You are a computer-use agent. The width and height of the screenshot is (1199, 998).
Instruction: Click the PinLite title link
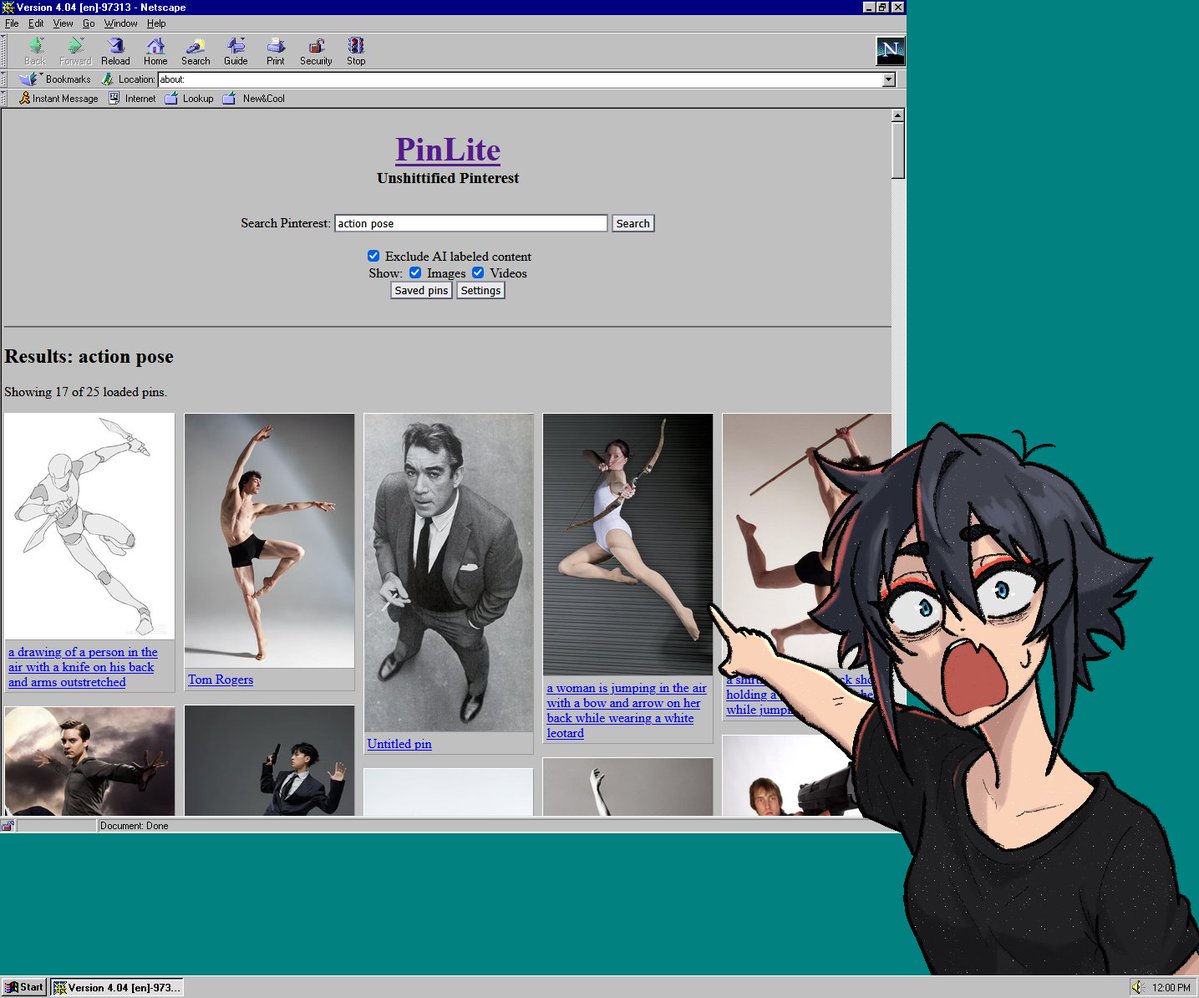[447, 149]
